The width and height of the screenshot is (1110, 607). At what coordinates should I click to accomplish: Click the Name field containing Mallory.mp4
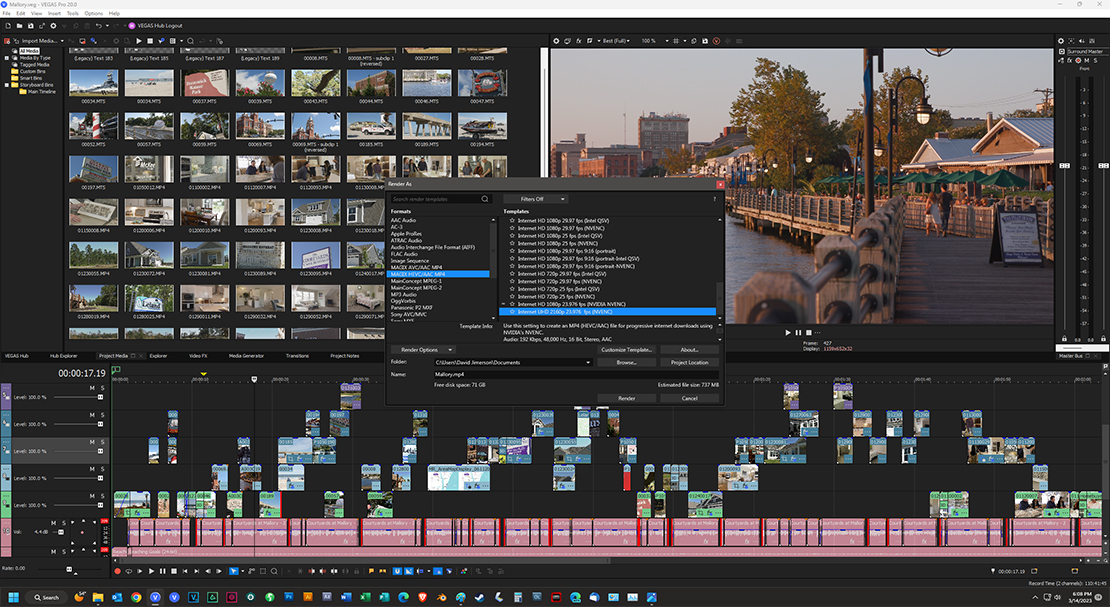576,374
